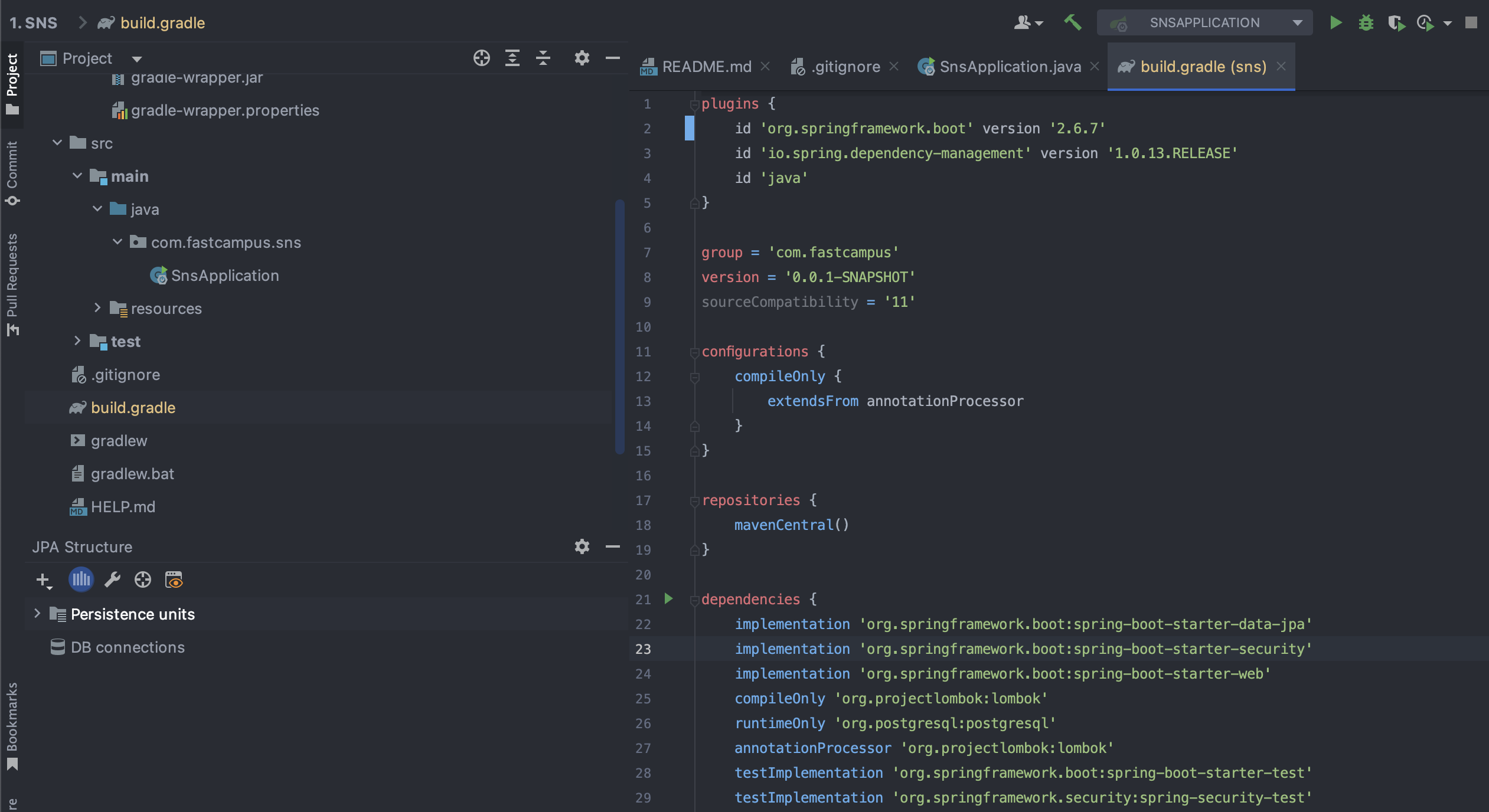Collapse the src folder
The height and width of the screenshot is (812, 1489).
pyautogui.click(x=57, y=143)
